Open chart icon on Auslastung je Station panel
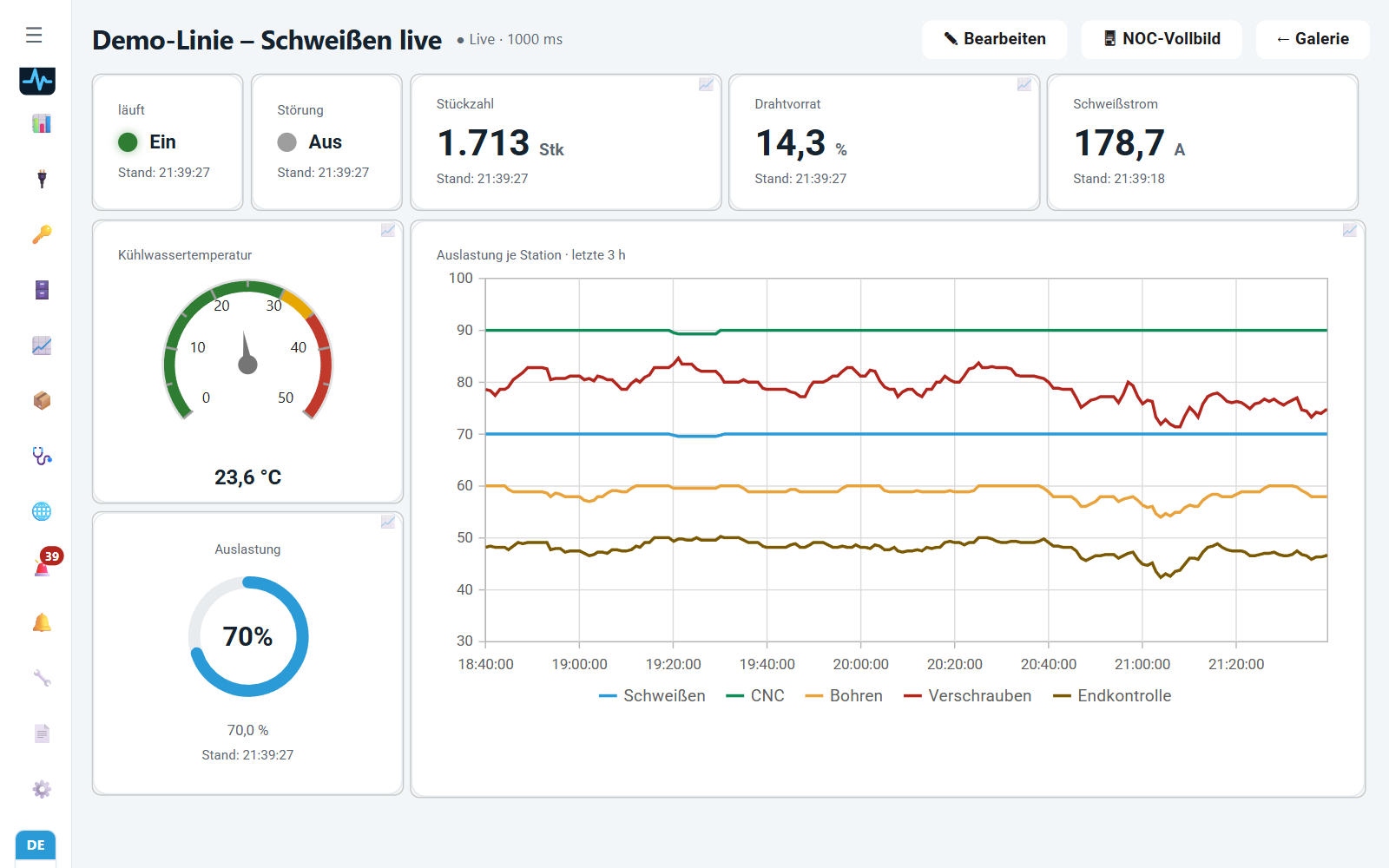Viewport: 1389px width, 868px height. [1350, 231]
